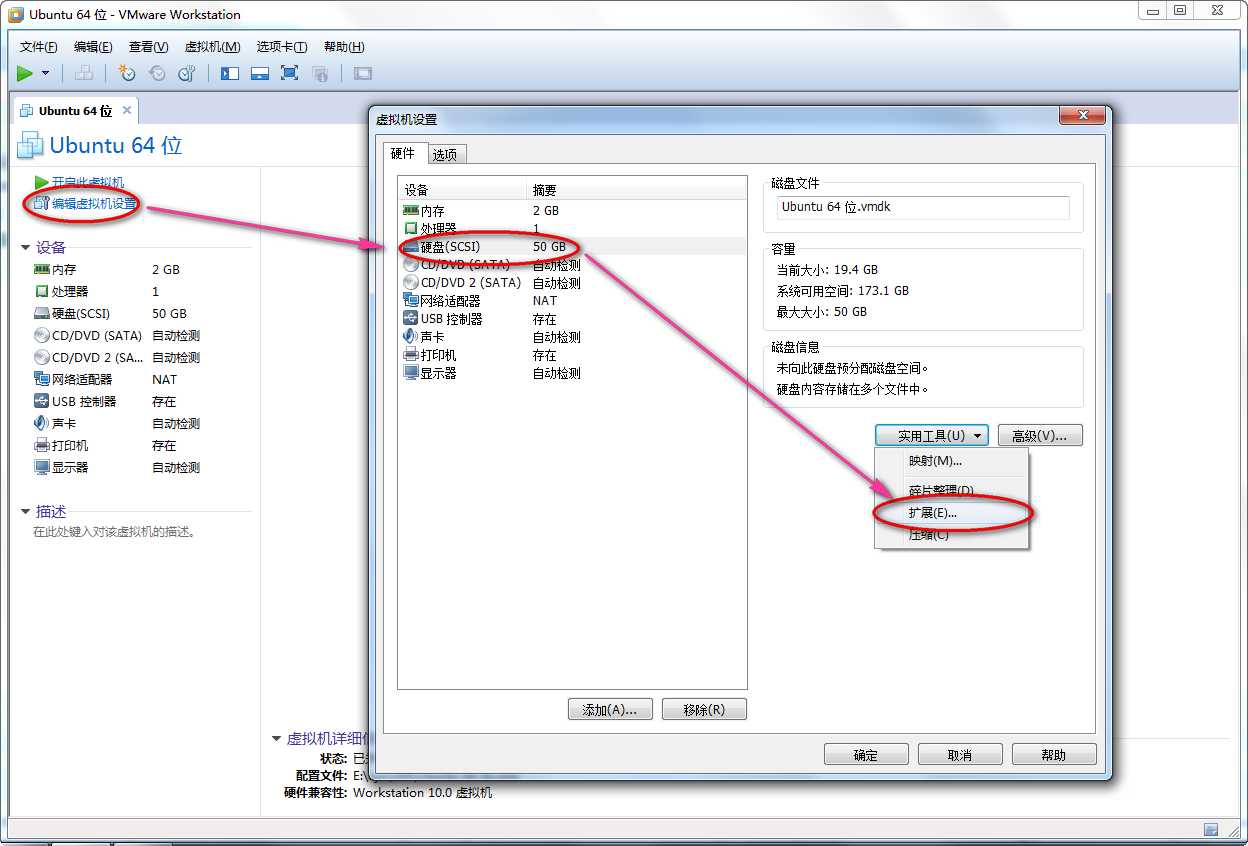Select 网络适配器 row in settings dialog
Screen dimensions: 1248x846
pos(572,301)
